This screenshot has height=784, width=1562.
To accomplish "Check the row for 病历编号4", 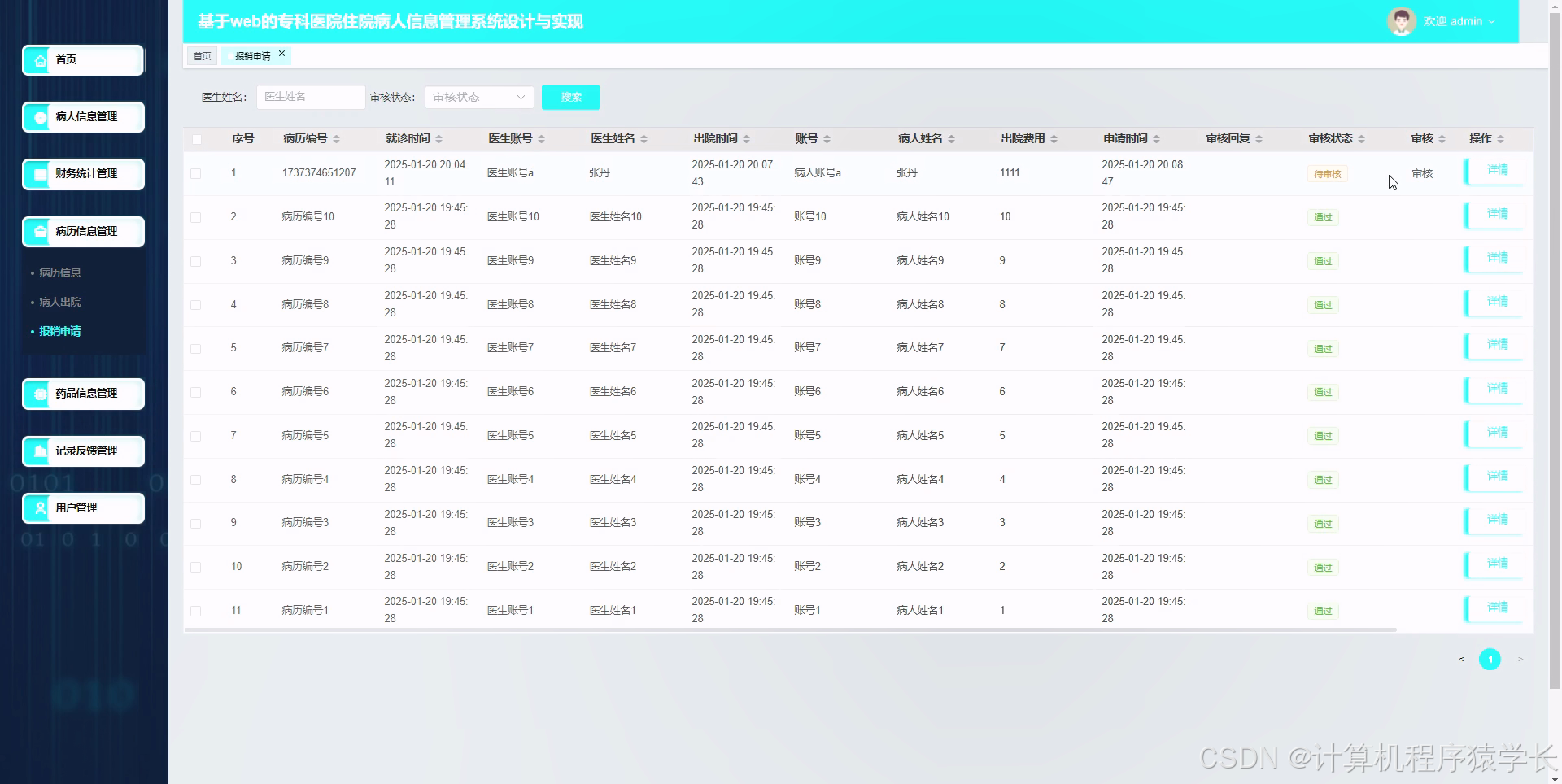I will (196, 480).
